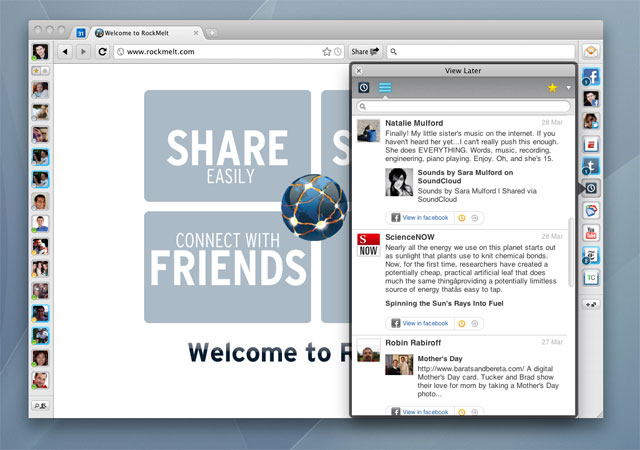Toggle all friends list filter beside star

(x=45, y=71)
